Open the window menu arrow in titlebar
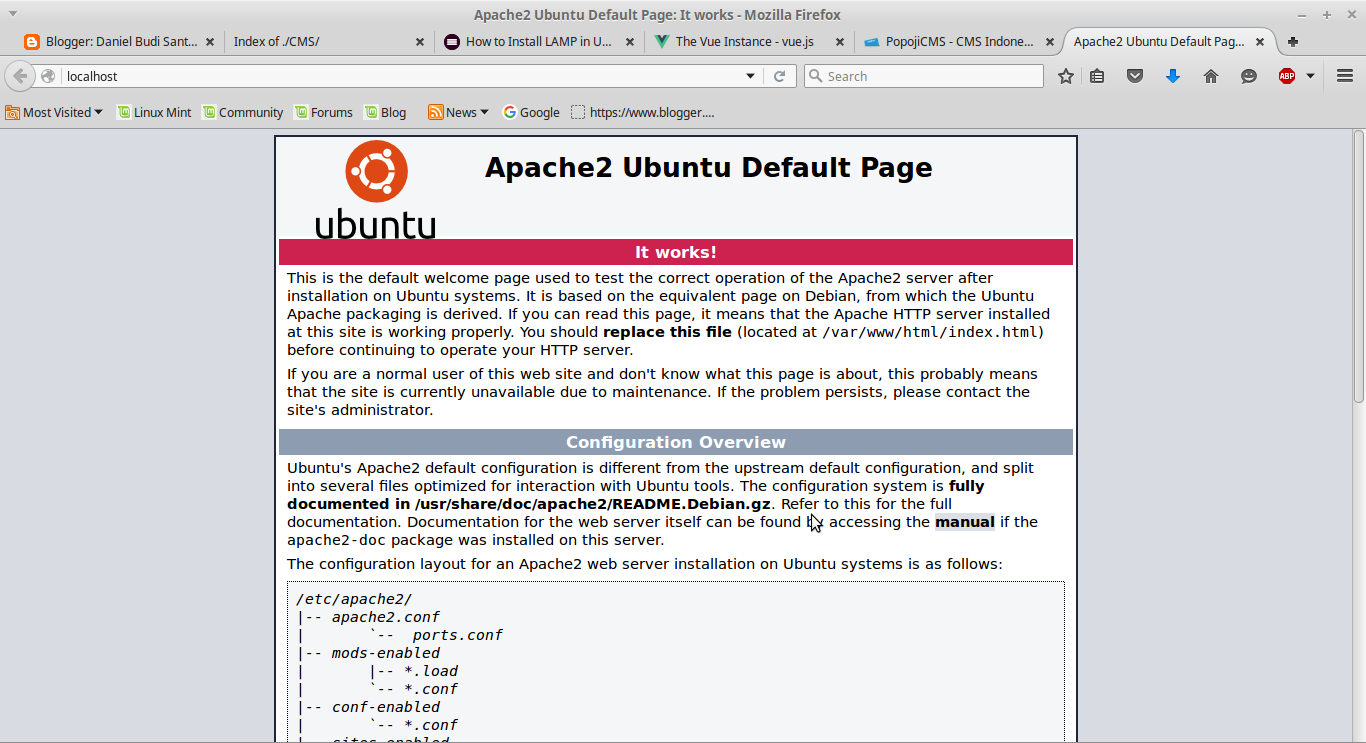1366x743 pixels. pyautogui.click(x=12, y=14)
